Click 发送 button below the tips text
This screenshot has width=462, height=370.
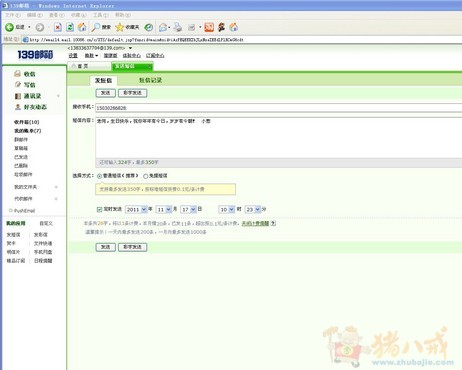106,247
